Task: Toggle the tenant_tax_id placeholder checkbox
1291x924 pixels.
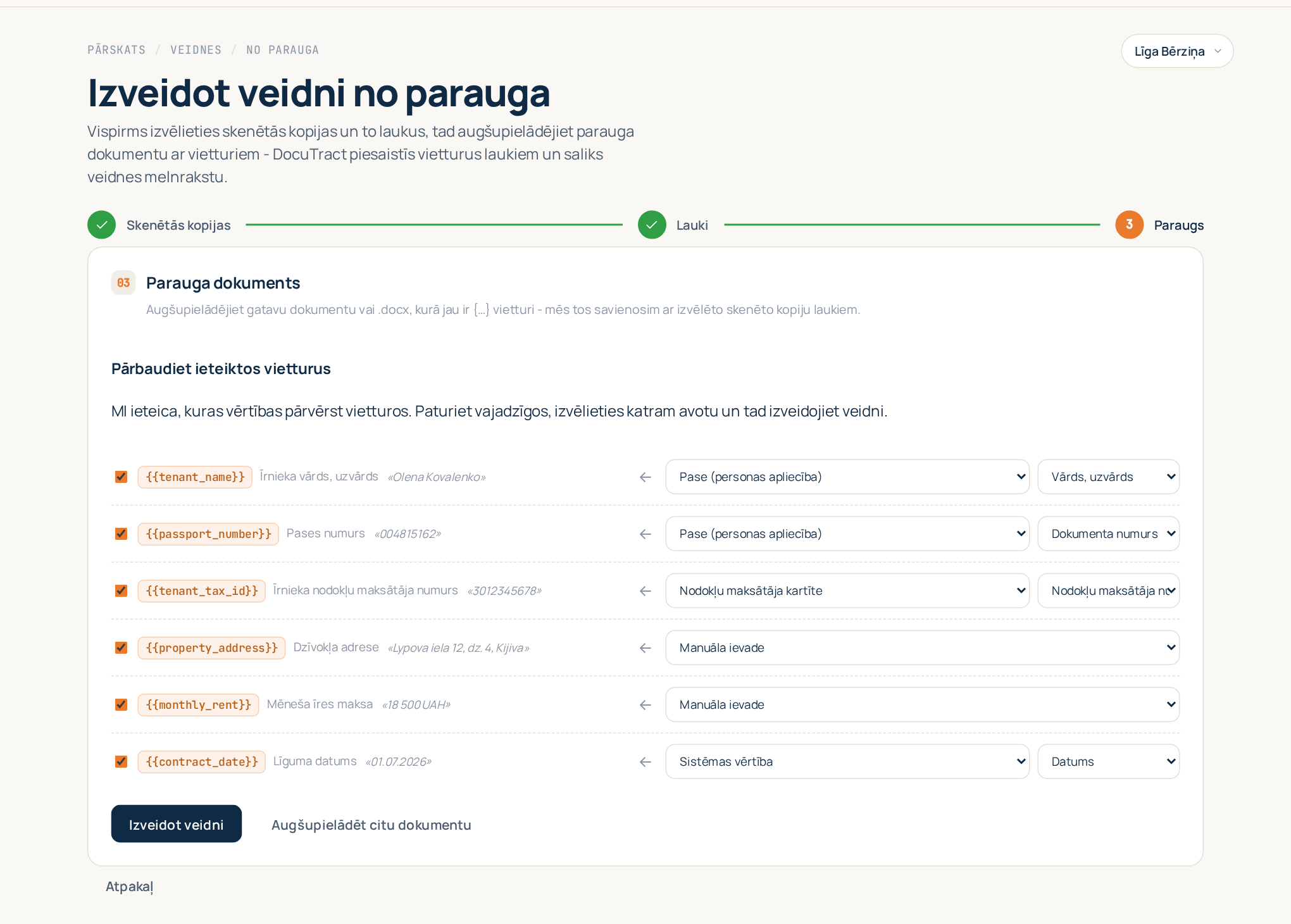Action: pos(121,590)
